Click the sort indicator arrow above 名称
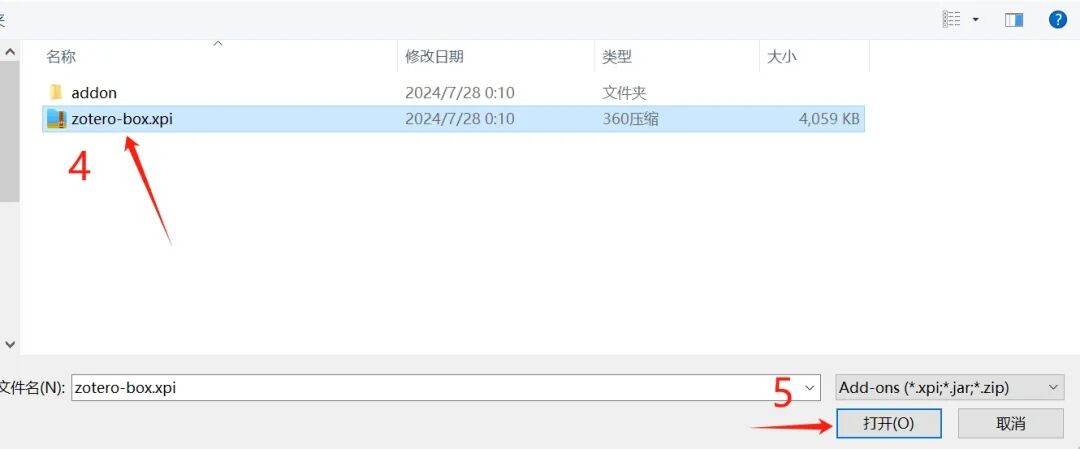Image resolution: width=1080 pixels, height=449 pixels. [218, 43]
